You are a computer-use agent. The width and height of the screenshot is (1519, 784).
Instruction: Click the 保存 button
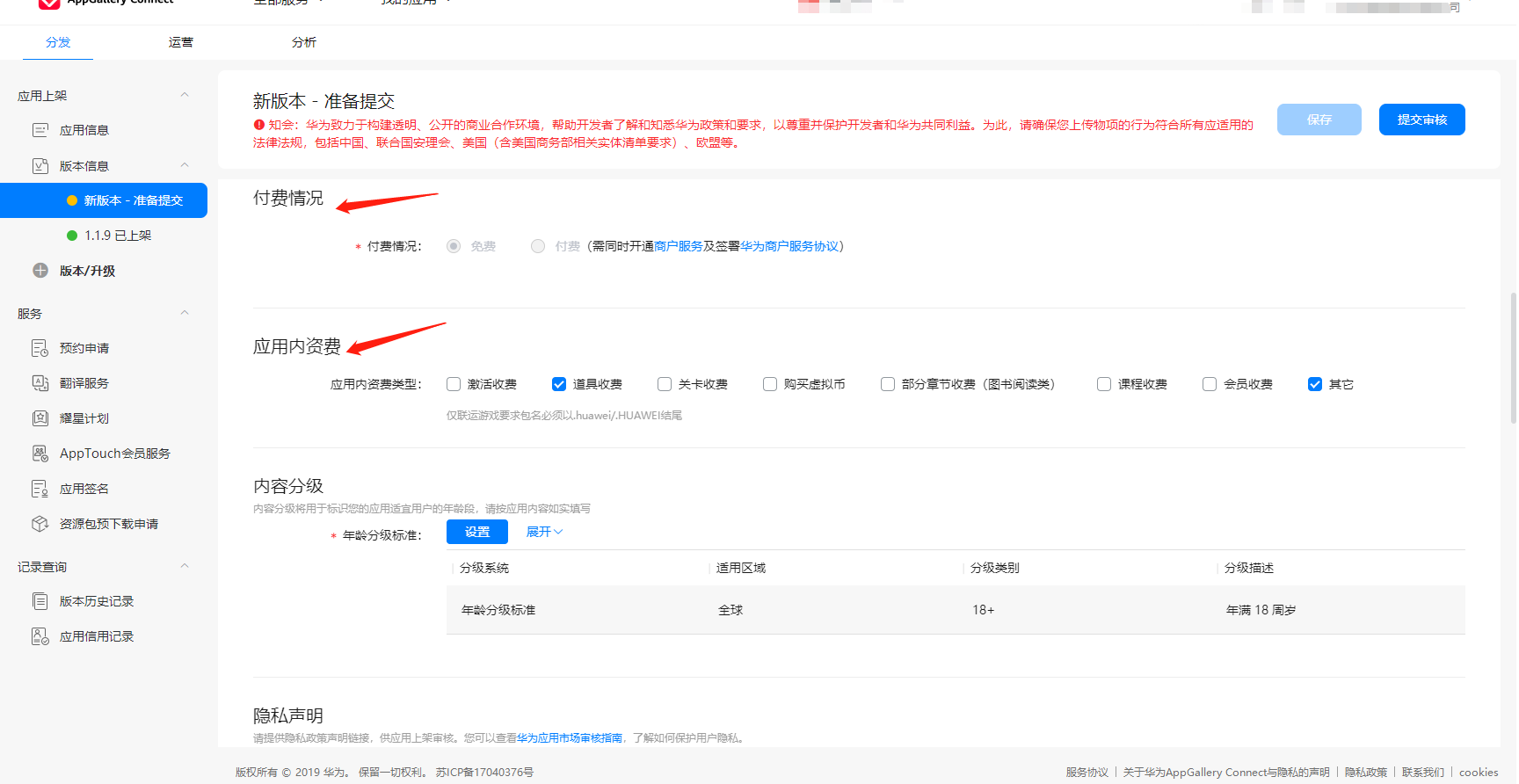coord(1319,120)
